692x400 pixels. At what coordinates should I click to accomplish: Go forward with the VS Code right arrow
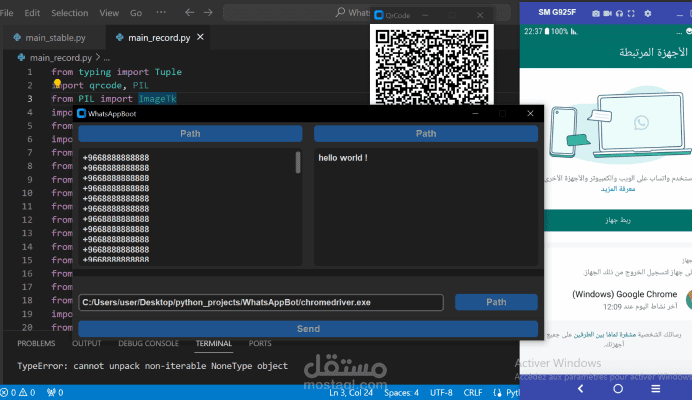208,12
